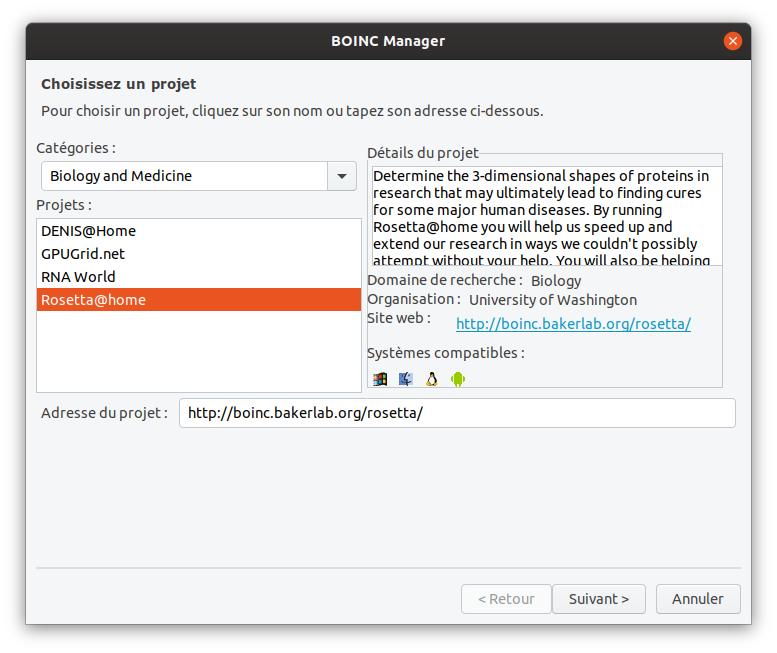Click the University of Washington organisation text
The image size is (777, 653).
(552, 300)
